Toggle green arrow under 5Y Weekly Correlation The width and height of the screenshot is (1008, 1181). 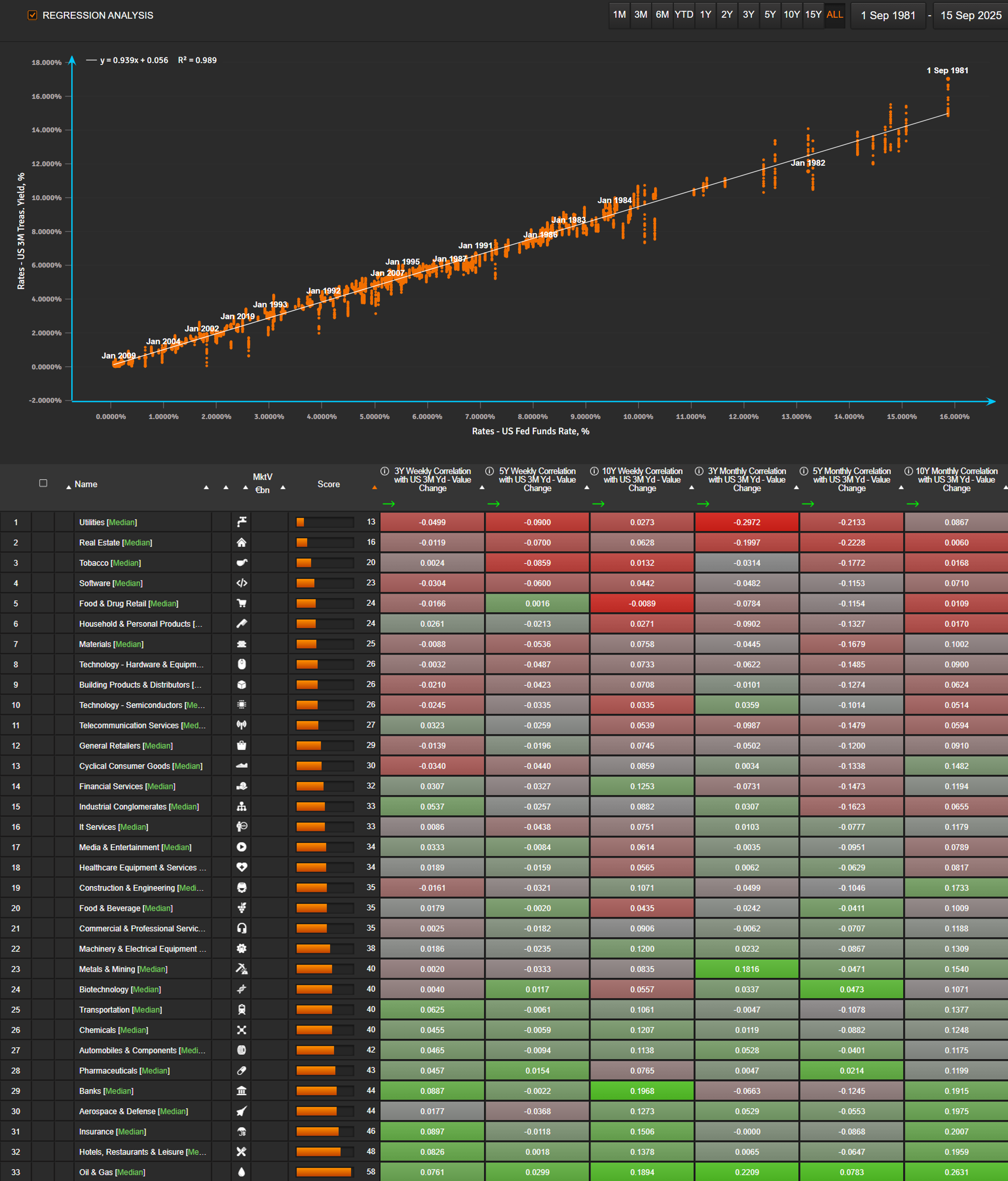tap(494, 504)
